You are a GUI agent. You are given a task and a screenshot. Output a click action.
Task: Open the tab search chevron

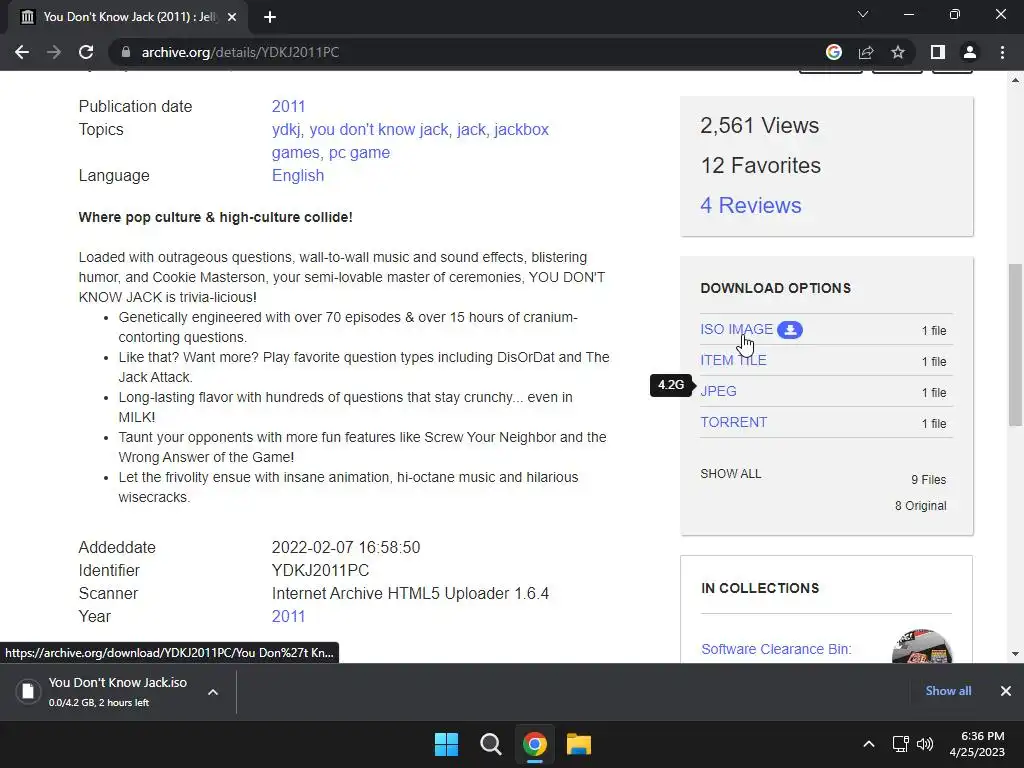(863, 14)
